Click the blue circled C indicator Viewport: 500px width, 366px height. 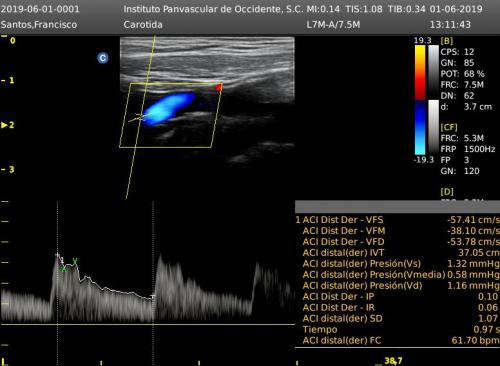[103, 58]
